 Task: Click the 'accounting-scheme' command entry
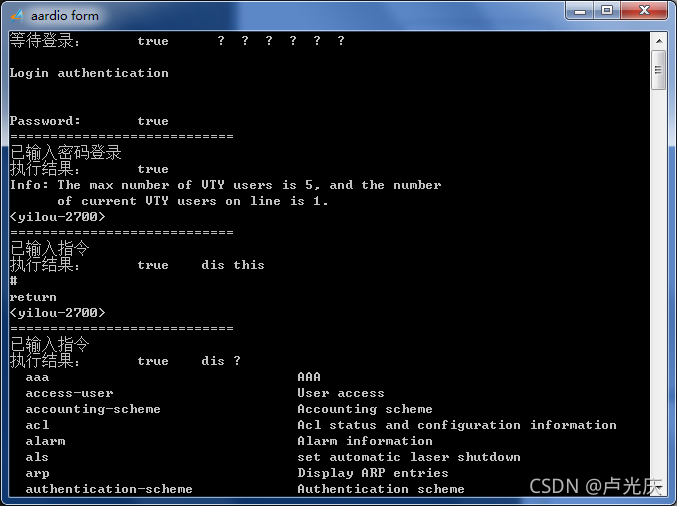pyautogui.click(x=93, y=409)
